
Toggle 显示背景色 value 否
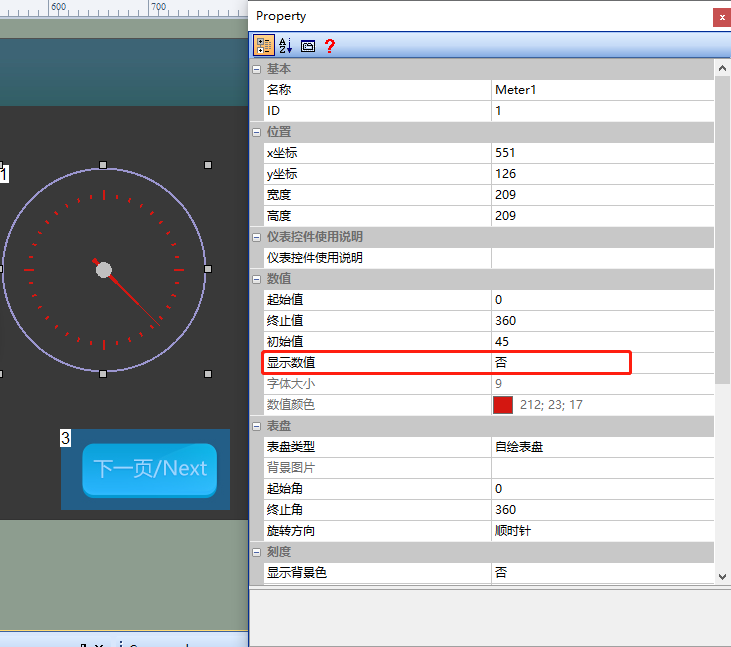pyautogui.click(x=602, y=572)
